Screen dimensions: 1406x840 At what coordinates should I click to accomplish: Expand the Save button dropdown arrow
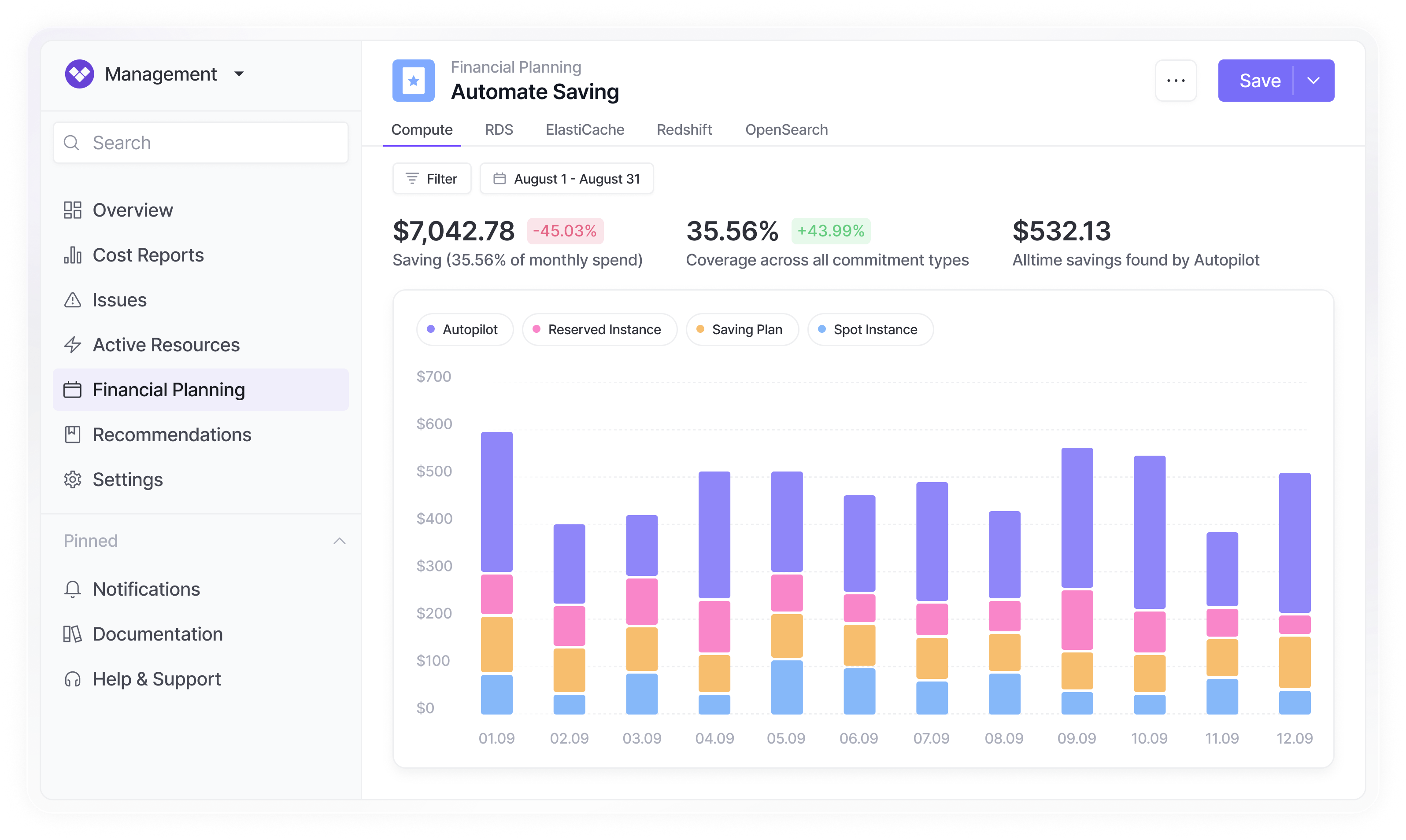[x=1313, y=81]
